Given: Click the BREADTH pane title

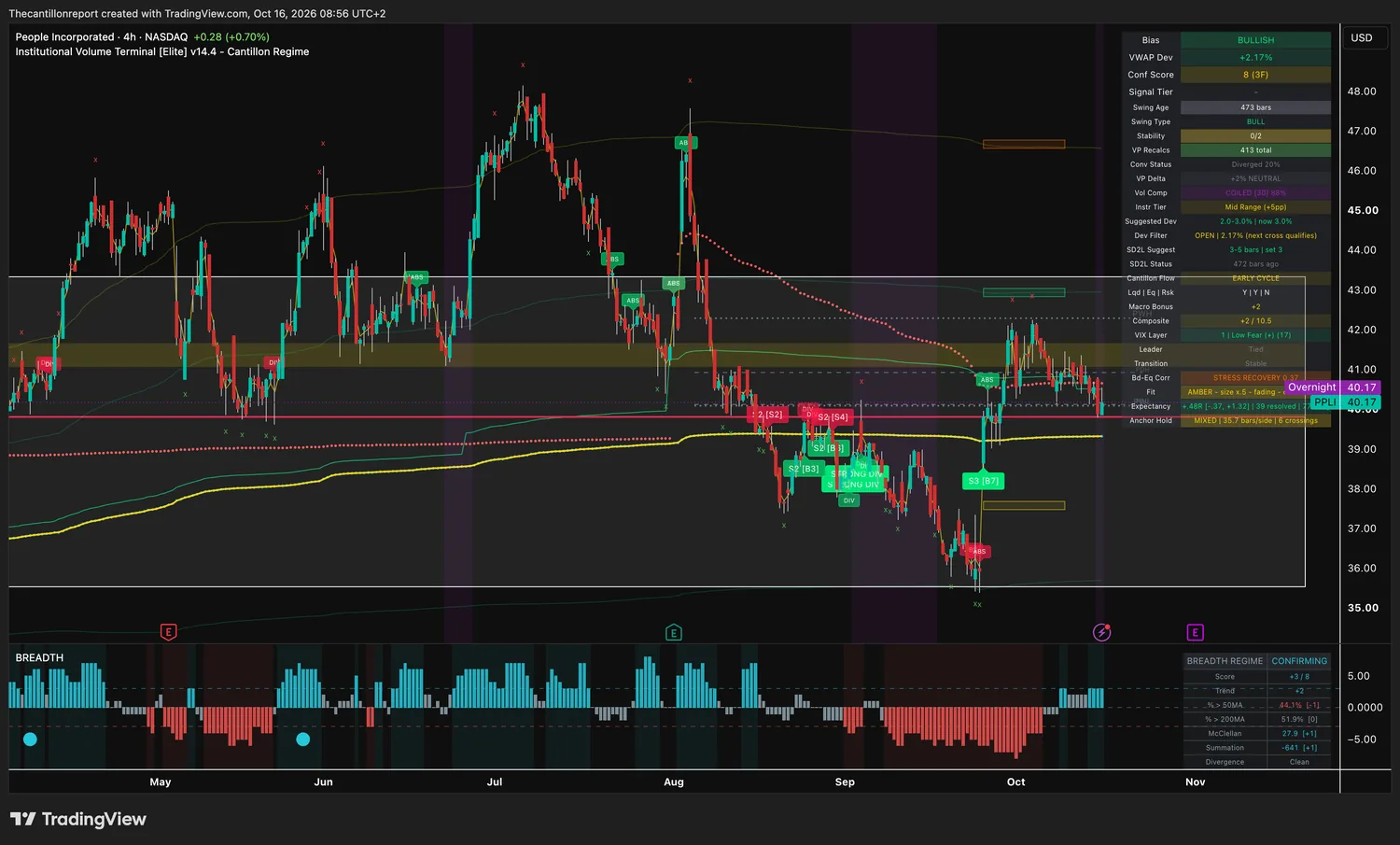Looking at the screenshot, I should point(39,658).
